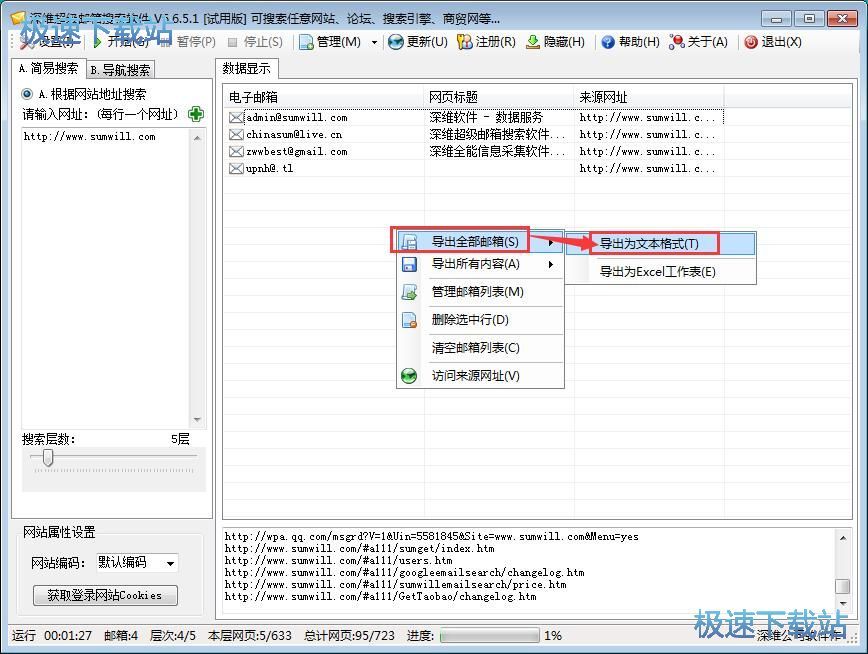868x654 pixels.
Task: Click the 设置 settings toolbar button
Action: (46, 42)
